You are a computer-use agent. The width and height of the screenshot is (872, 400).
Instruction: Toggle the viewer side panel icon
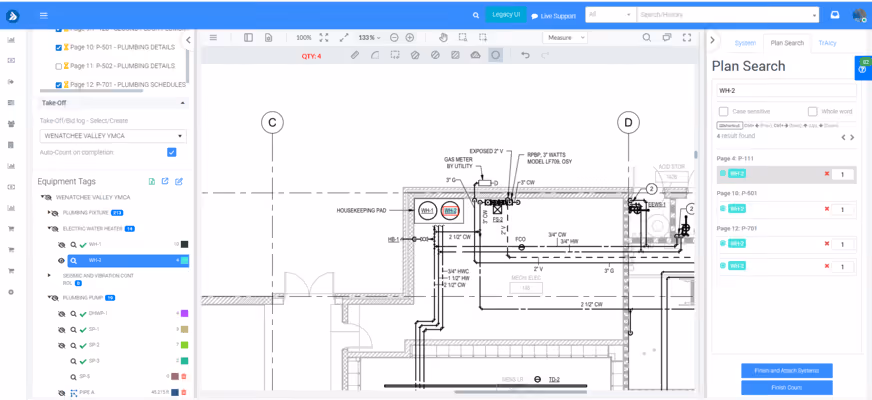(249, 37)
